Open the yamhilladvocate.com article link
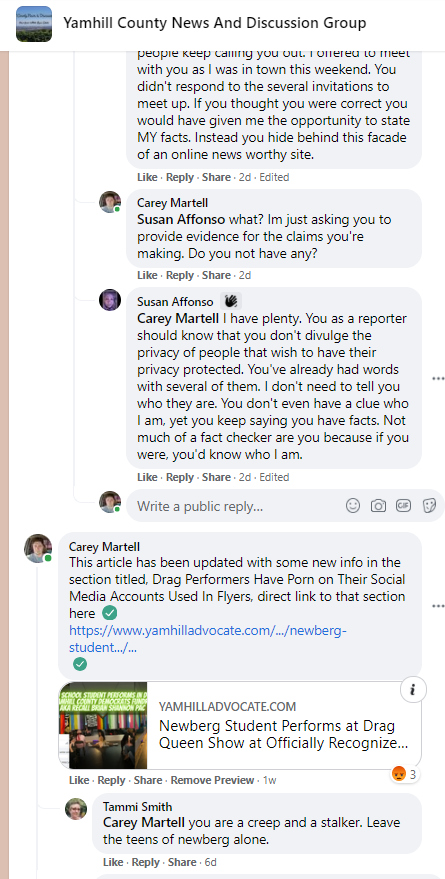Viewport: 445px width, 879px height. click(x=208, y=639)
